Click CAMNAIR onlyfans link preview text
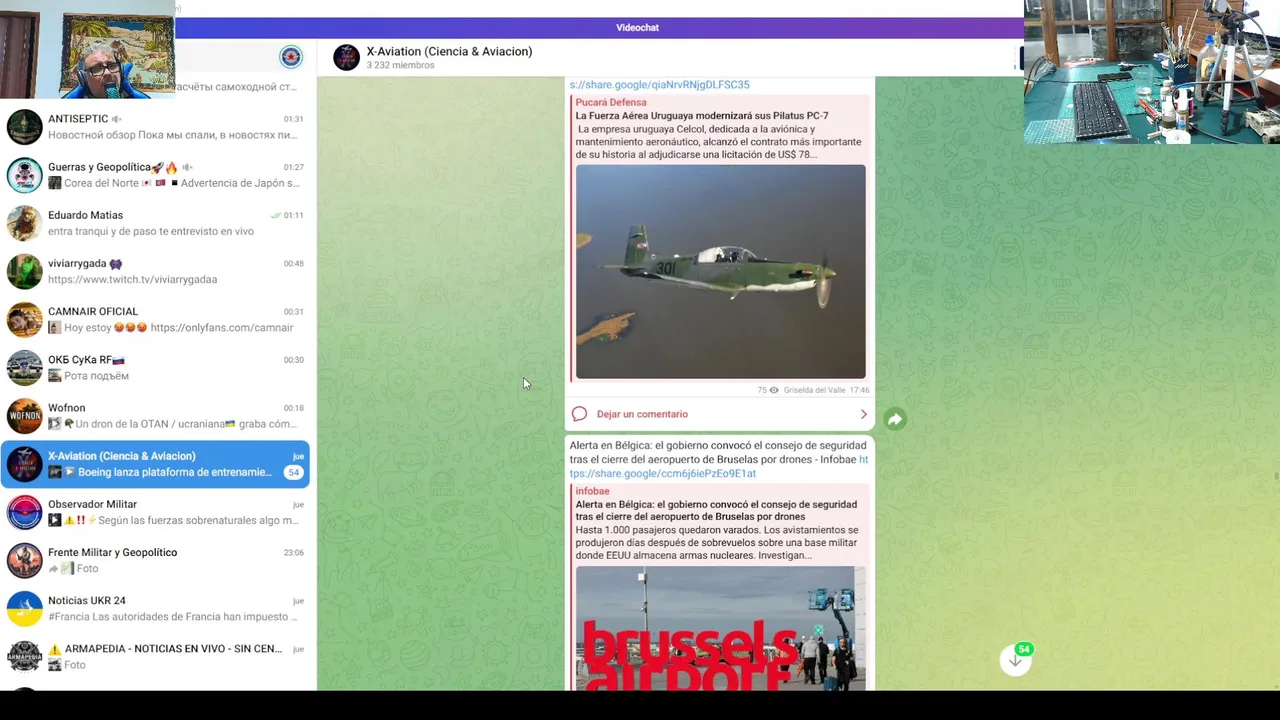Screen dimensions: 1280x720 coord(170,328)
